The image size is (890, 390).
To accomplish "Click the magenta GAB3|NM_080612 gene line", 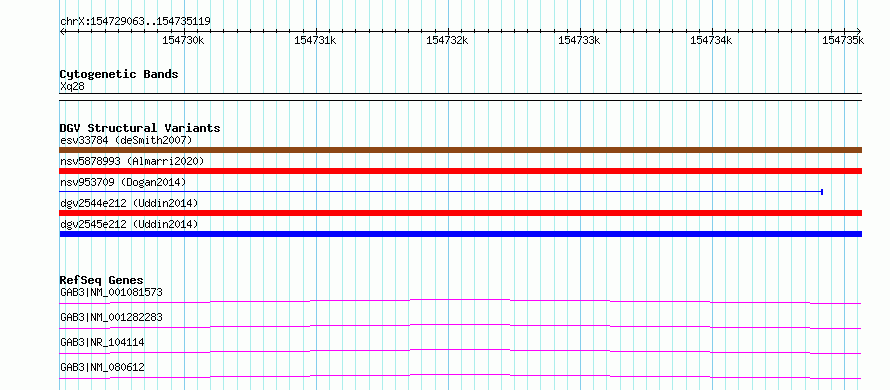I will pyautogui.click(x=460, y=376).
